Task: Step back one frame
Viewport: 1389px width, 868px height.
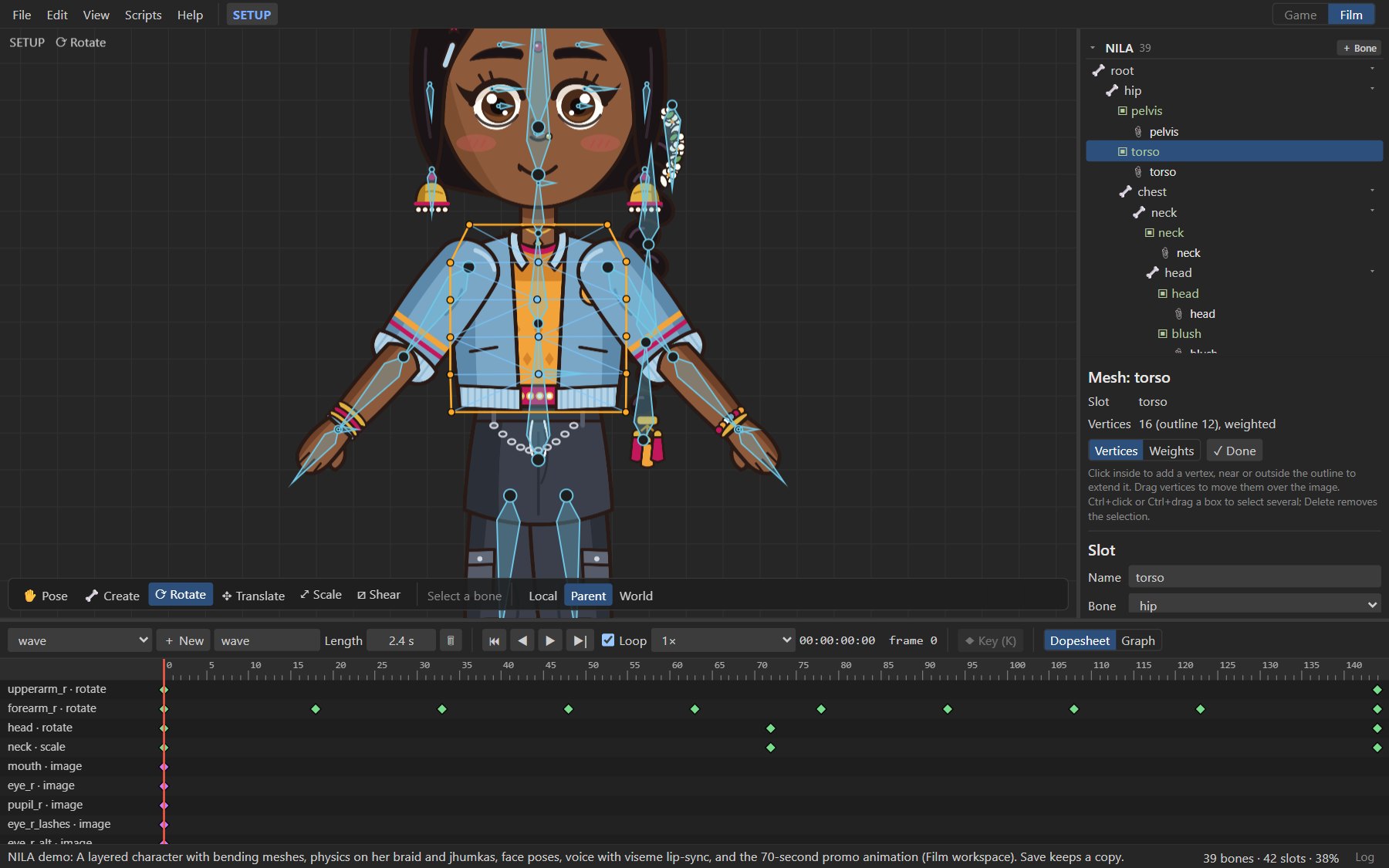Action: tap(522, 640)
